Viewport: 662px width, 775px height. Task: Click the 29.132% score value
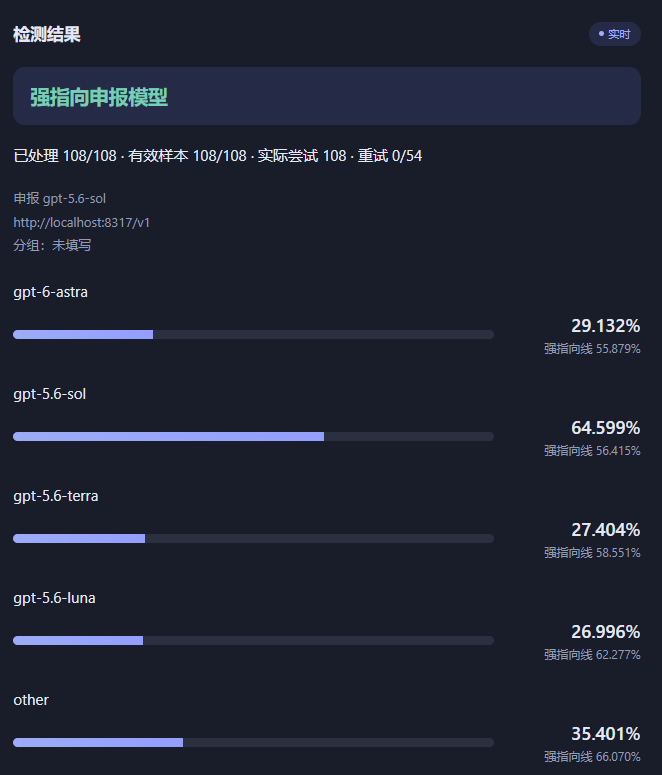point(606,326)
